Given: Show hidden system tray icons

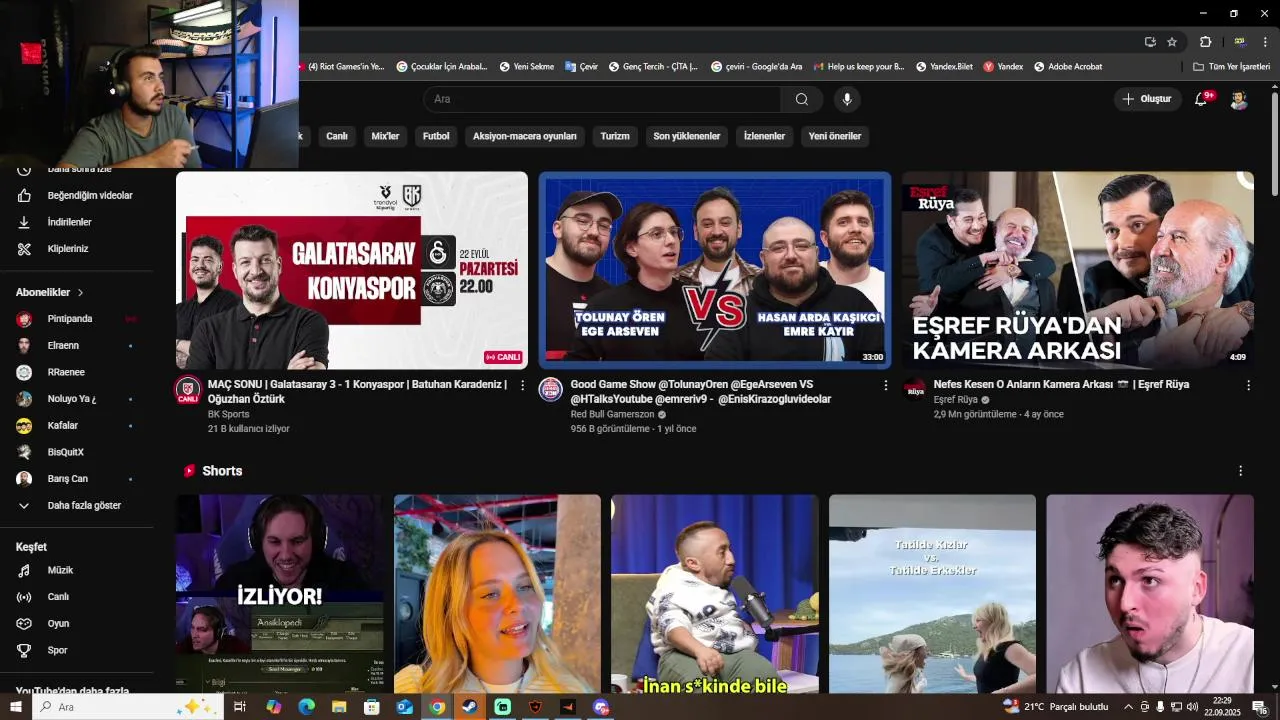Looking at the screenshot, I should (x=1129, y=707).
